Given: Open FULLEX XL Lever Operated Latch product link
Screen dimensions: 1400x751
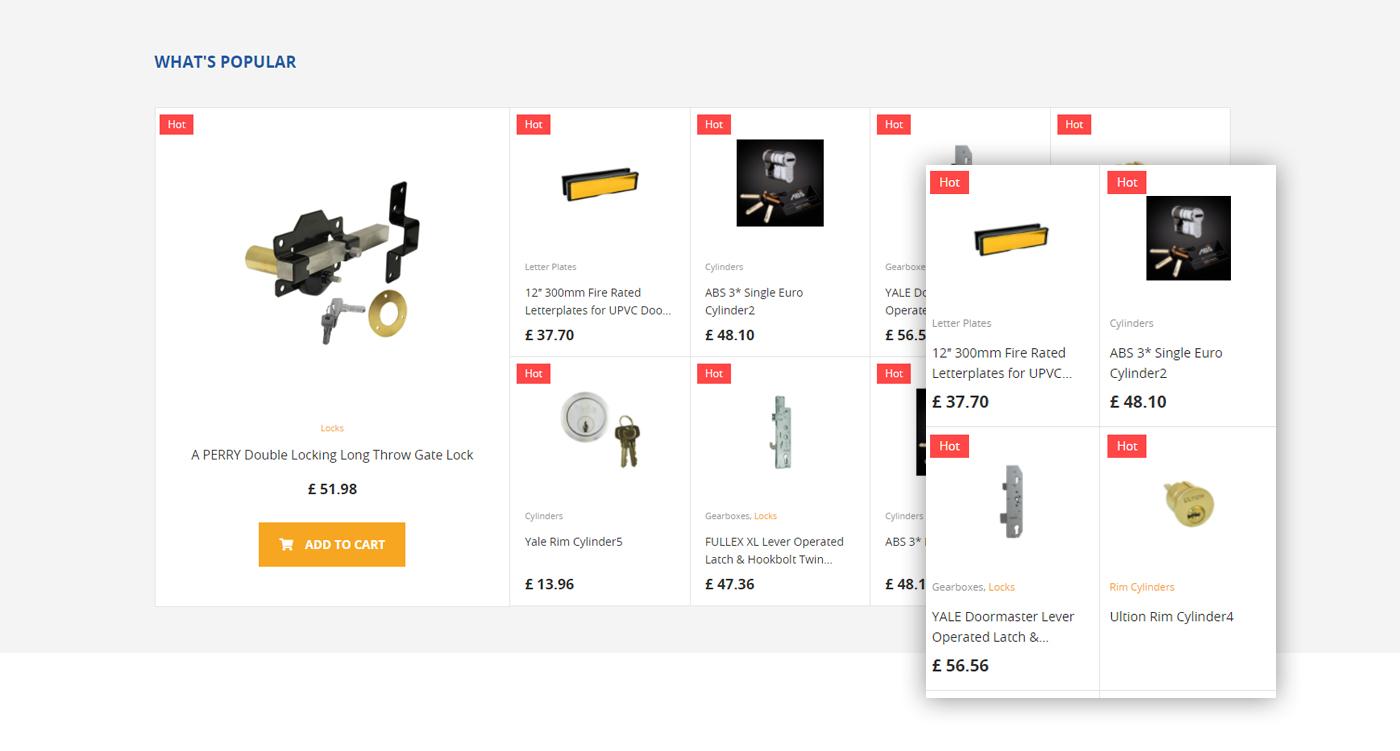Looking at the screenshot, I should point(774,550).
